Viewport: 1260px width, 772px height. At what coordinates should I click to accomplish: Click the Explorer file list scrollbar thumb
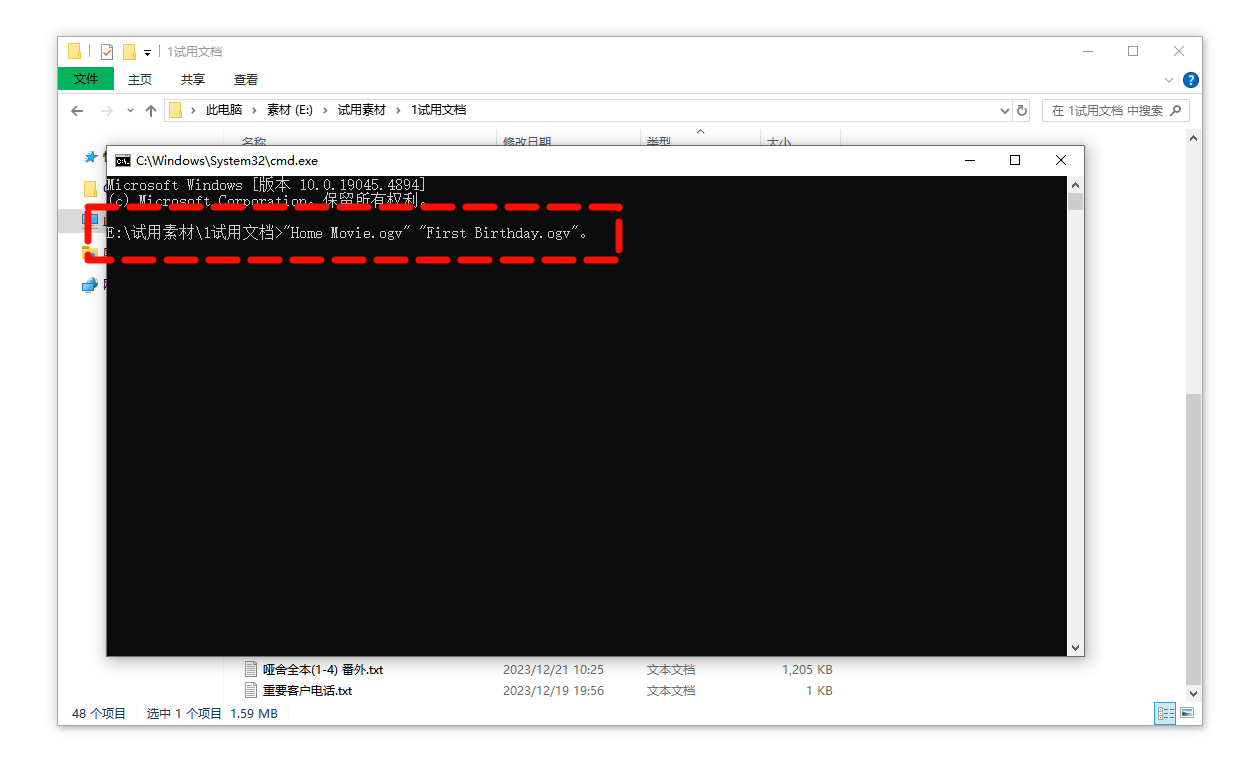pyautogui.click(x=1193, y=538)
